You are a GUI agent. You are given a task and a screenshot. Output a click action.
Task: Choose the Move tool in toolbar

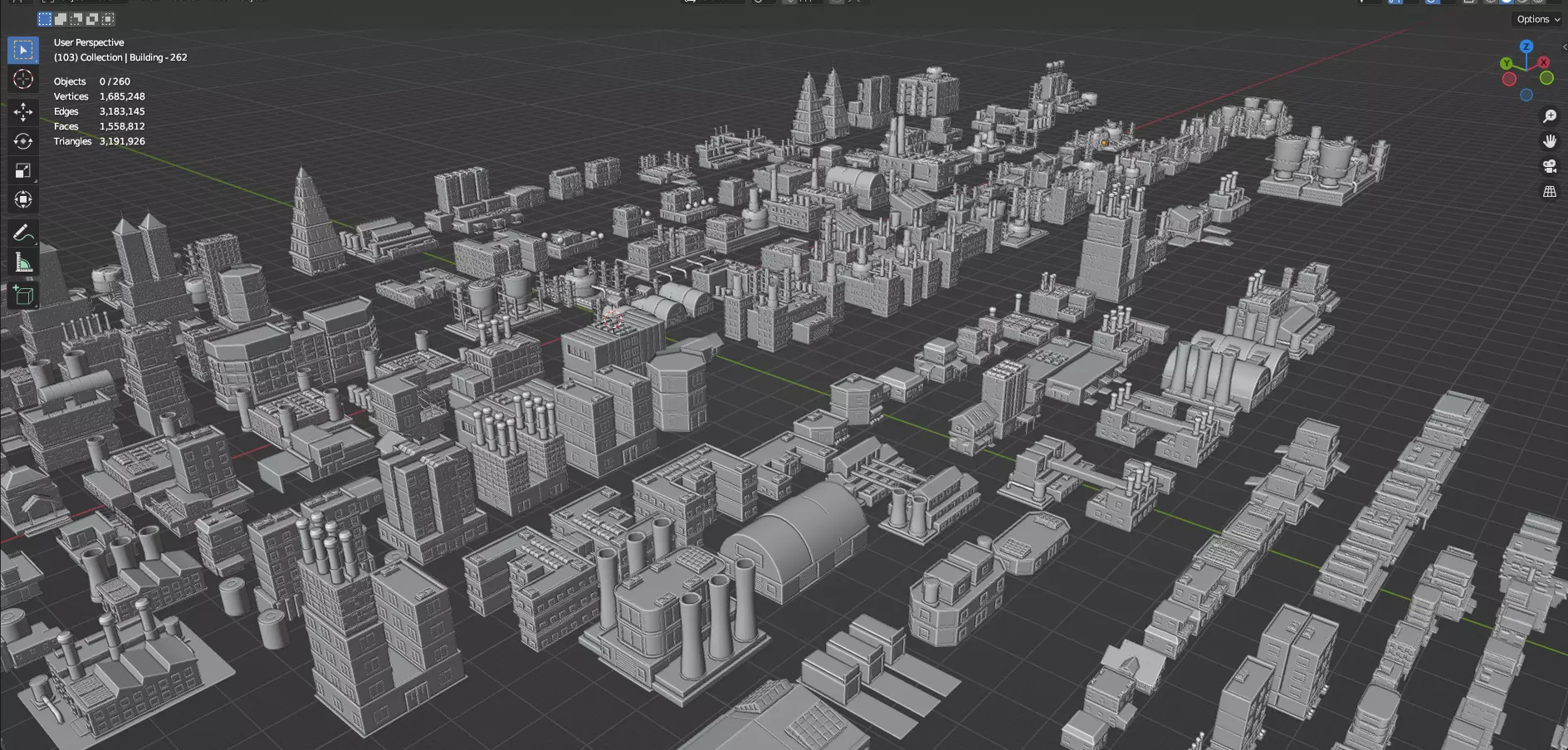click(x=23, y=111)
